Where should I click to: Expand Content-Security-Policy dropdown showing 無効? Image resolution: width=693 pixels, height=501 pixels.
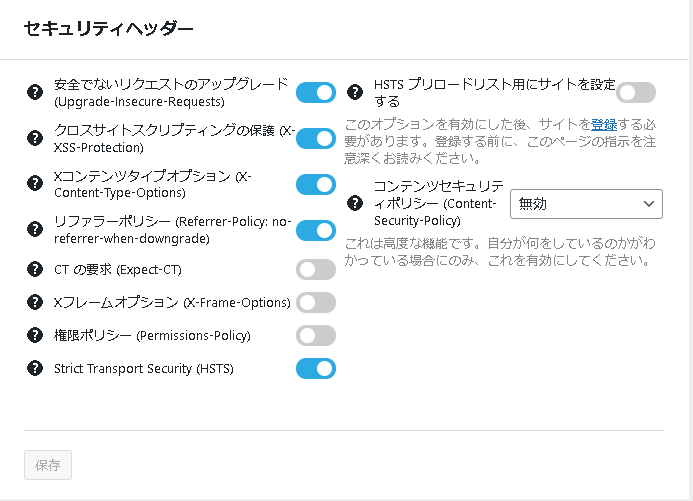tap(586, 204)
